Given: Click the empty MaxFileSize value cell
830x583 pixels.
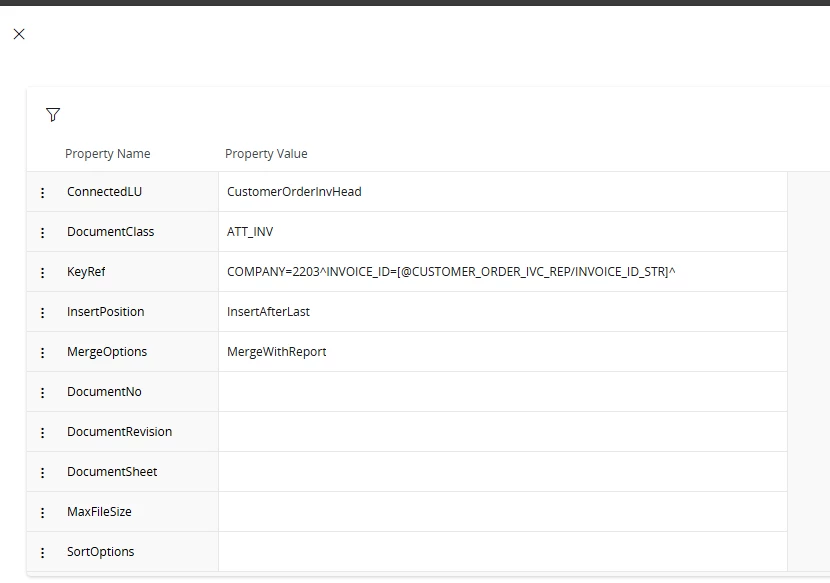Looking at the screenshot, I should click(502, 512).
